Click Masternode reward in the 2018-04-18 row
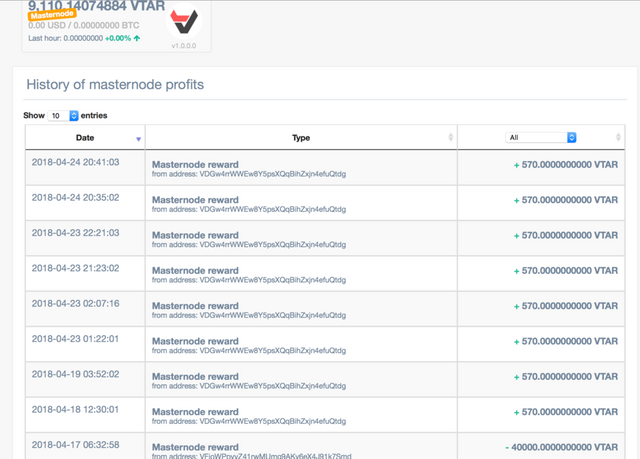Screen dimensions: 640x459 tap(195, 412)
